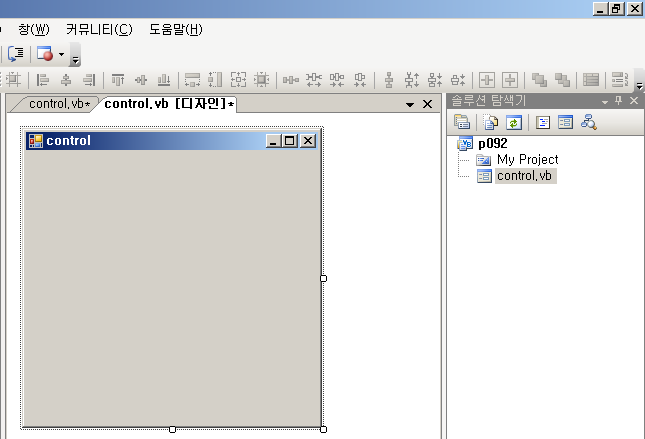645x439 pixels.
Task: Click the control form's maximize button
Action: (290, 141)
